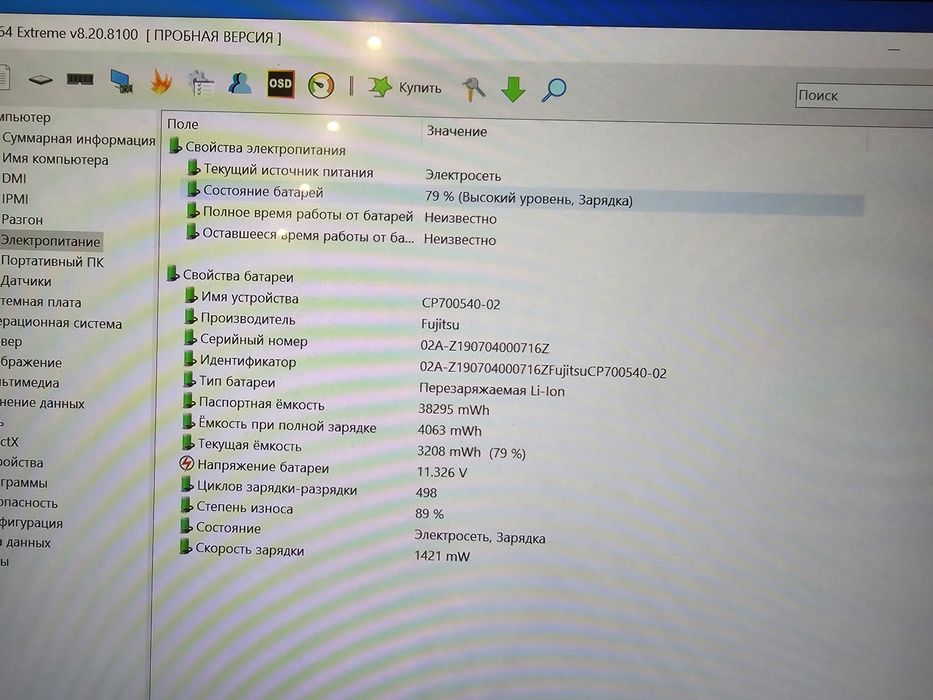Open the gauge benchmark icon
The width and height of the screenshot is (933, 700).
pyautogui.click(x=321, y=85)
